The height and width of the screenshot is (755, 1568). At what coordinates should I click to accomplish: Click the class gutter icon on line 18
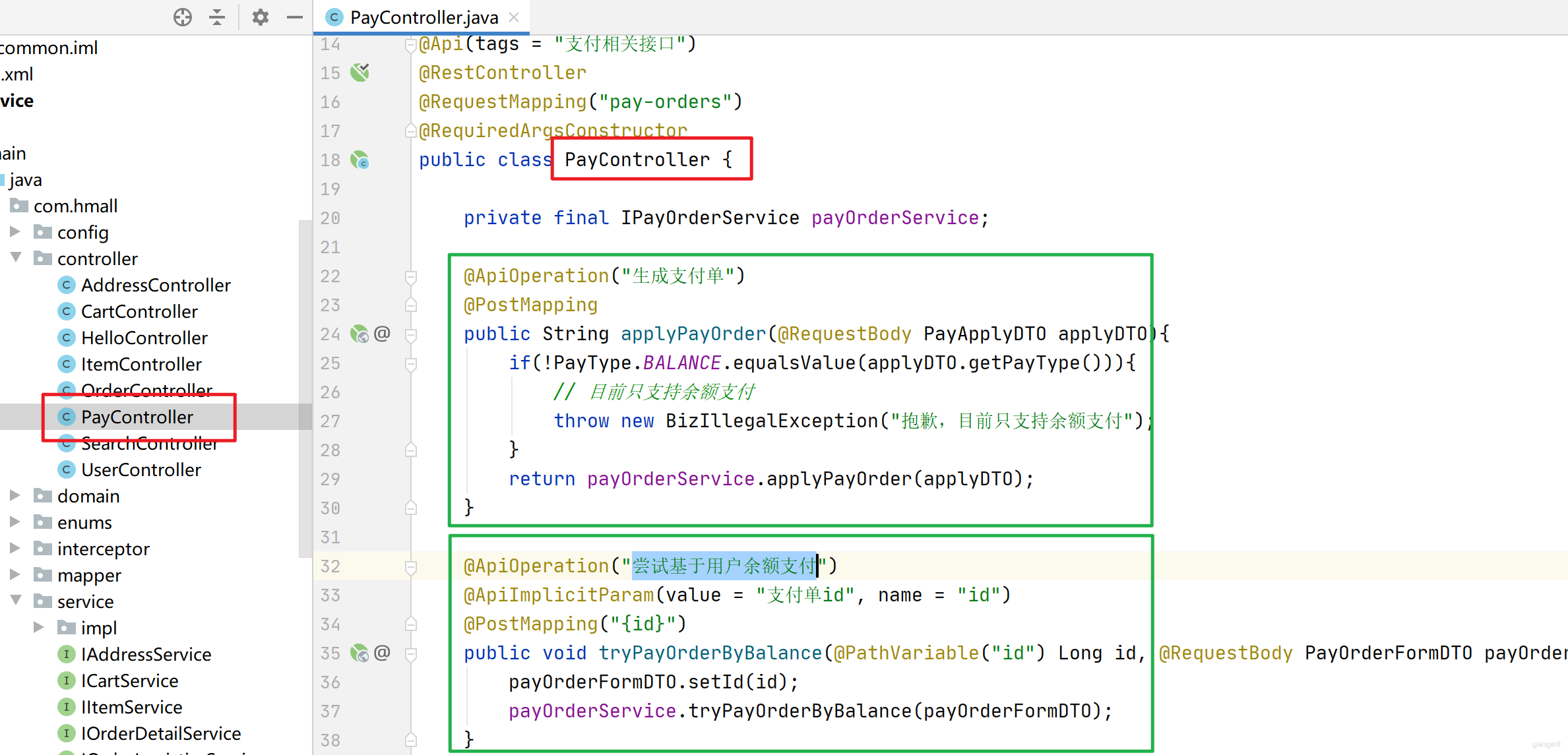coord(360,160)
